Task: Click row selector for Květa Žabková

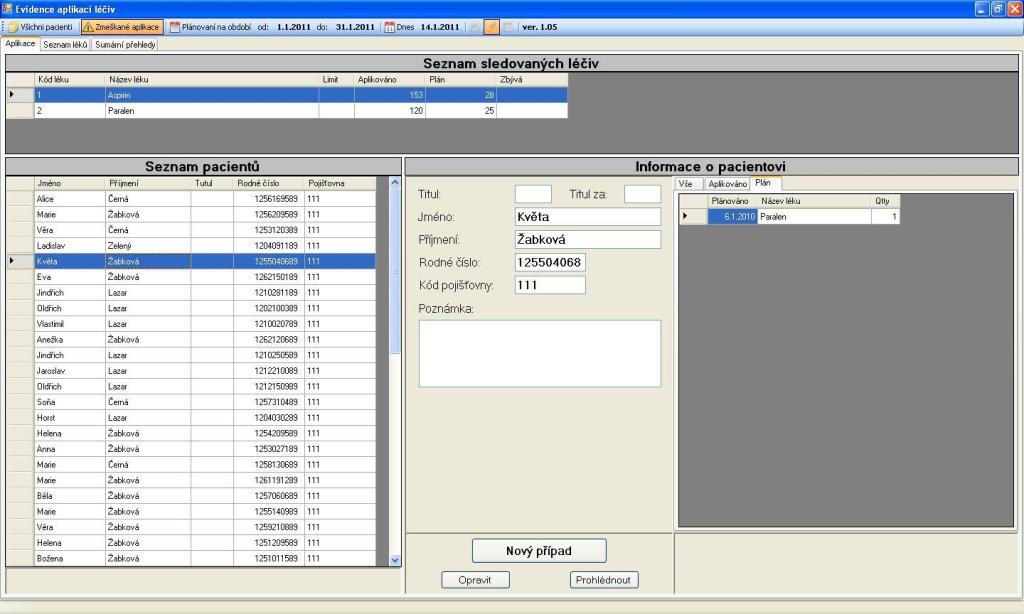Action: [x=20, y=261]
